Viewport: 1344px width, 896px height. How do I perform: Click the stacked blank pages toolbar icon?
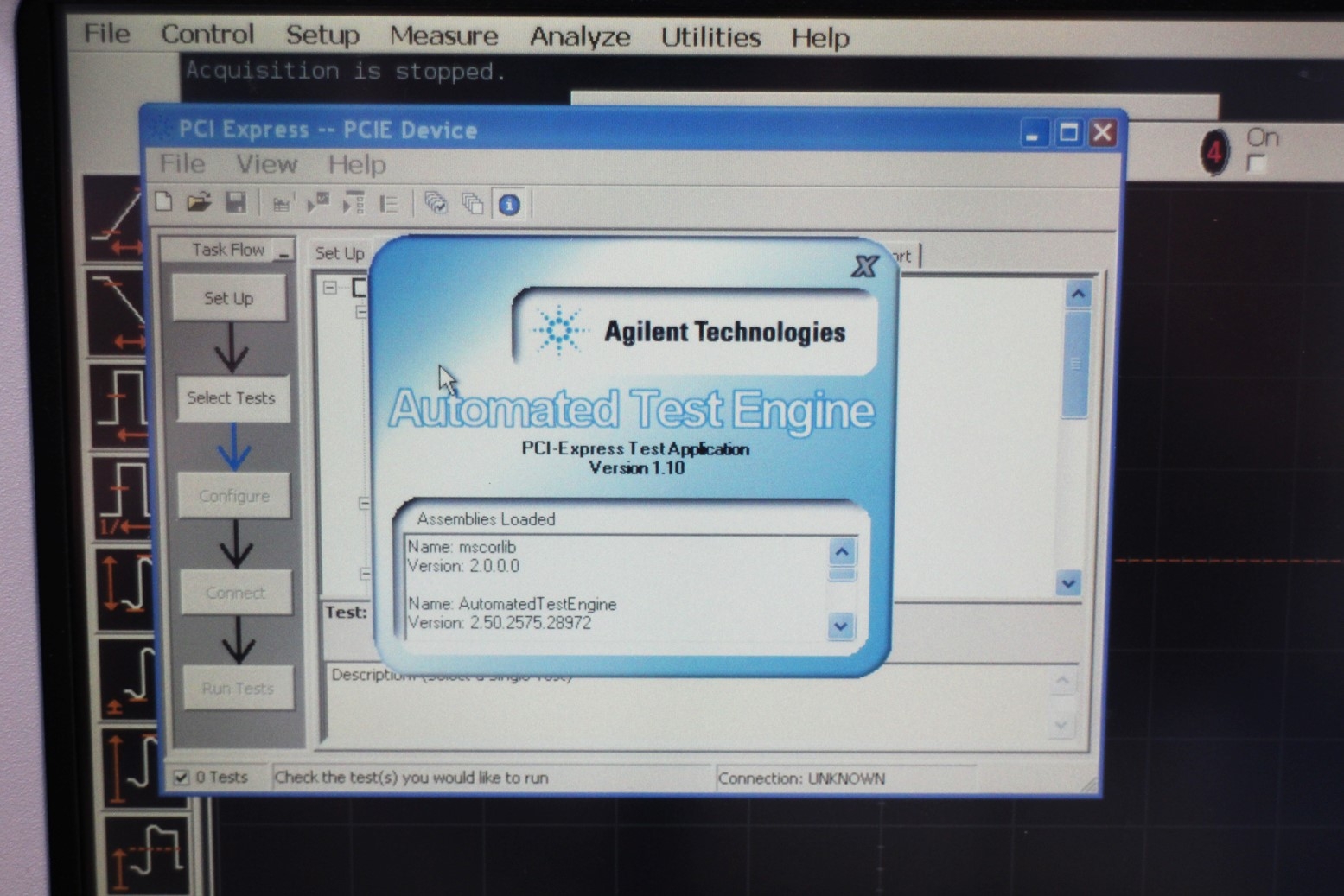click(472, 204)
